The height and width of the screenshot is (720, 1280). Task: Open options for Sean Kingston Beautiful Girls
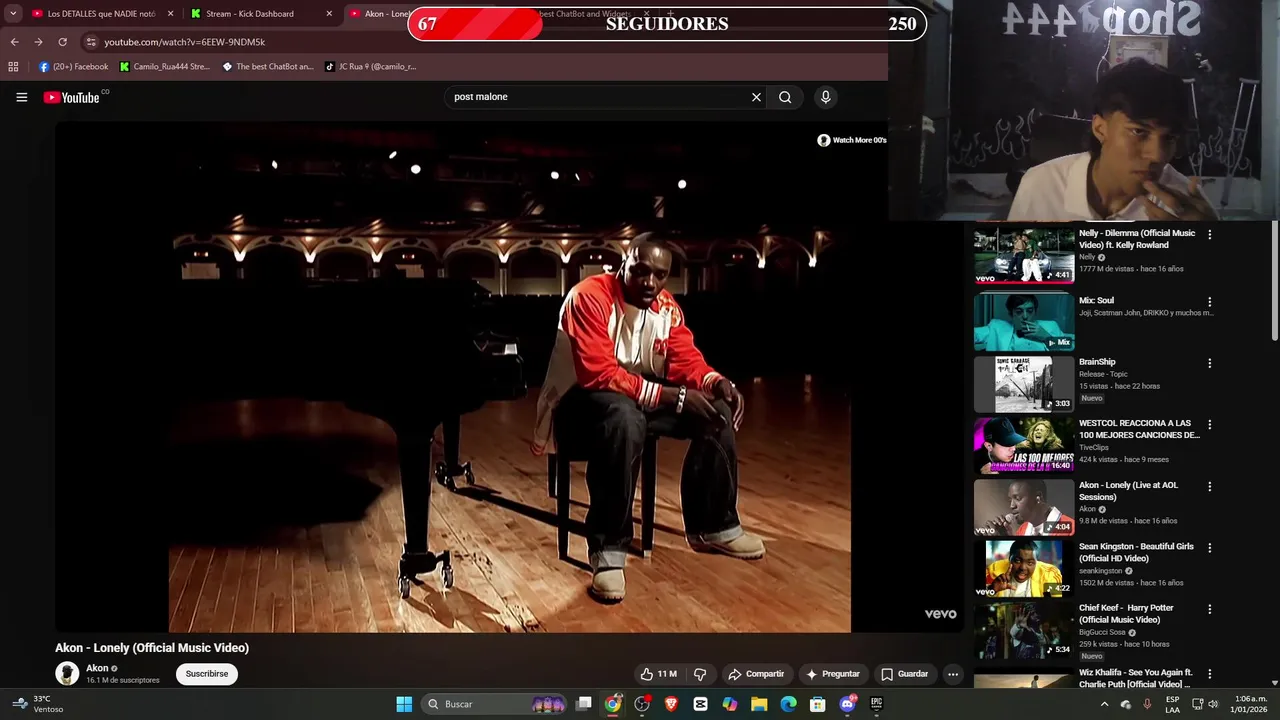(x=1209, y=548)
